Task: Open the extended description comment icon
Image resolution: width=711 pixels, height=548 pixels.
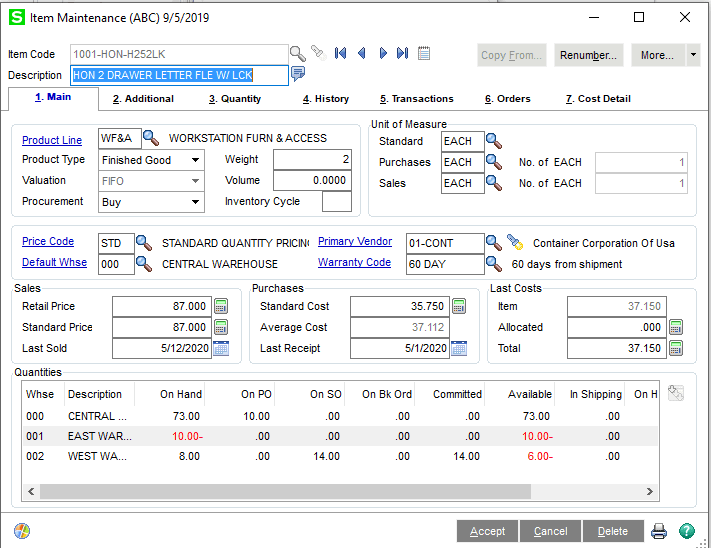Action: (x=298, y=73)
